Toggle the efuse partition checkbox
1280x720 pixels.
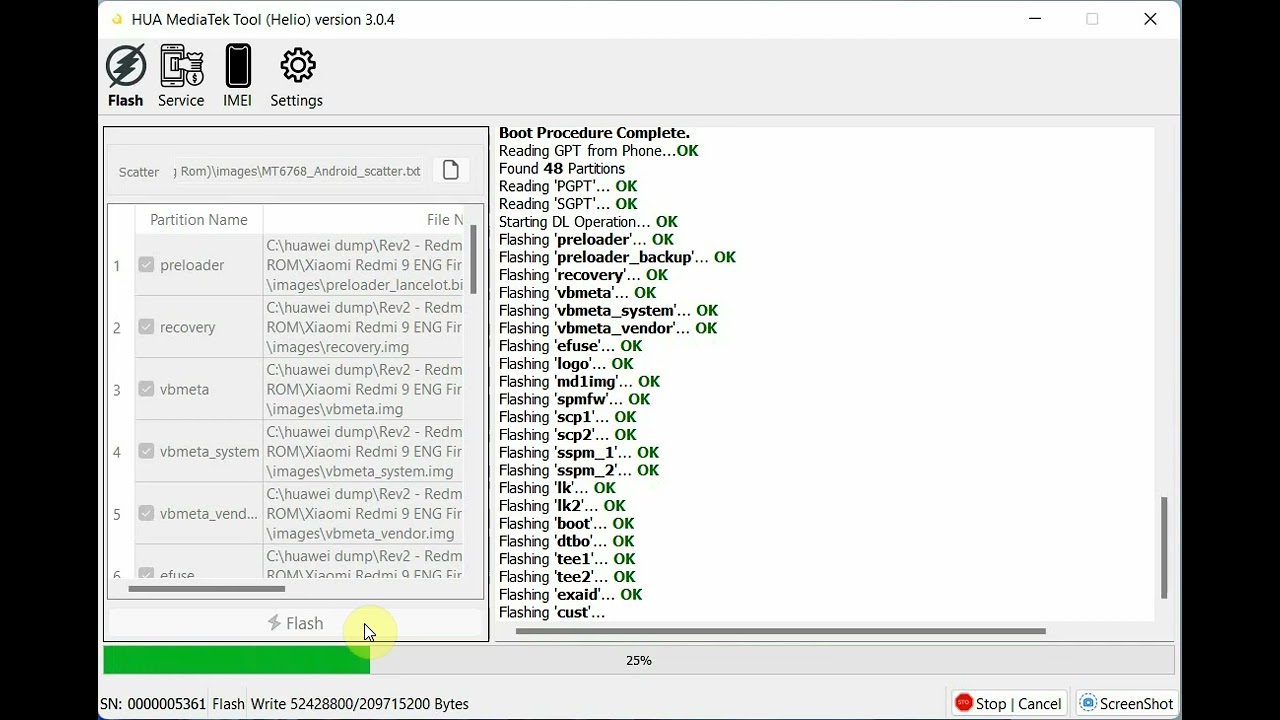click(x=146, y=574)
